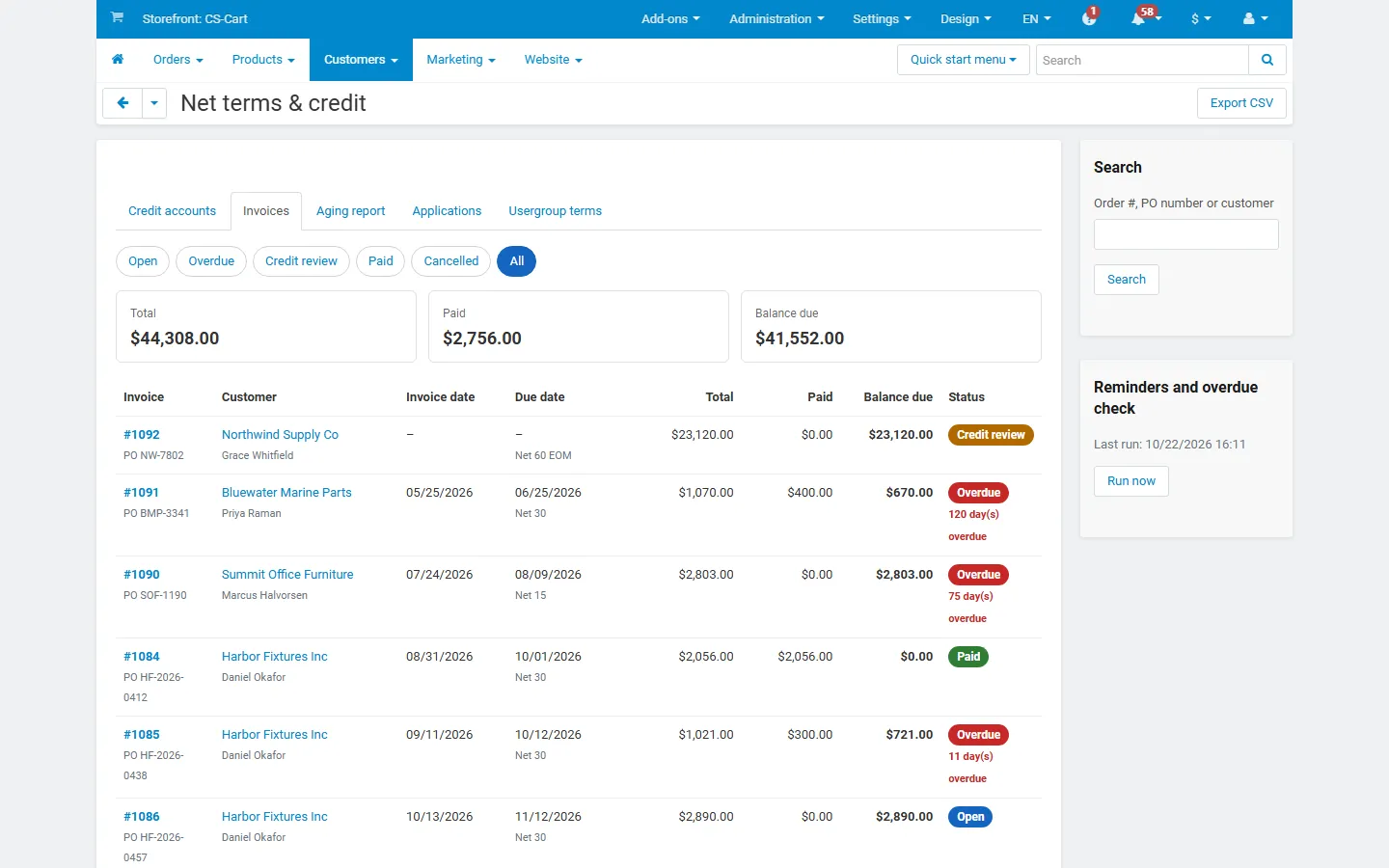Filter invoices by Paid status
This screenshot has height=868, width=1389.
(381, 261)
